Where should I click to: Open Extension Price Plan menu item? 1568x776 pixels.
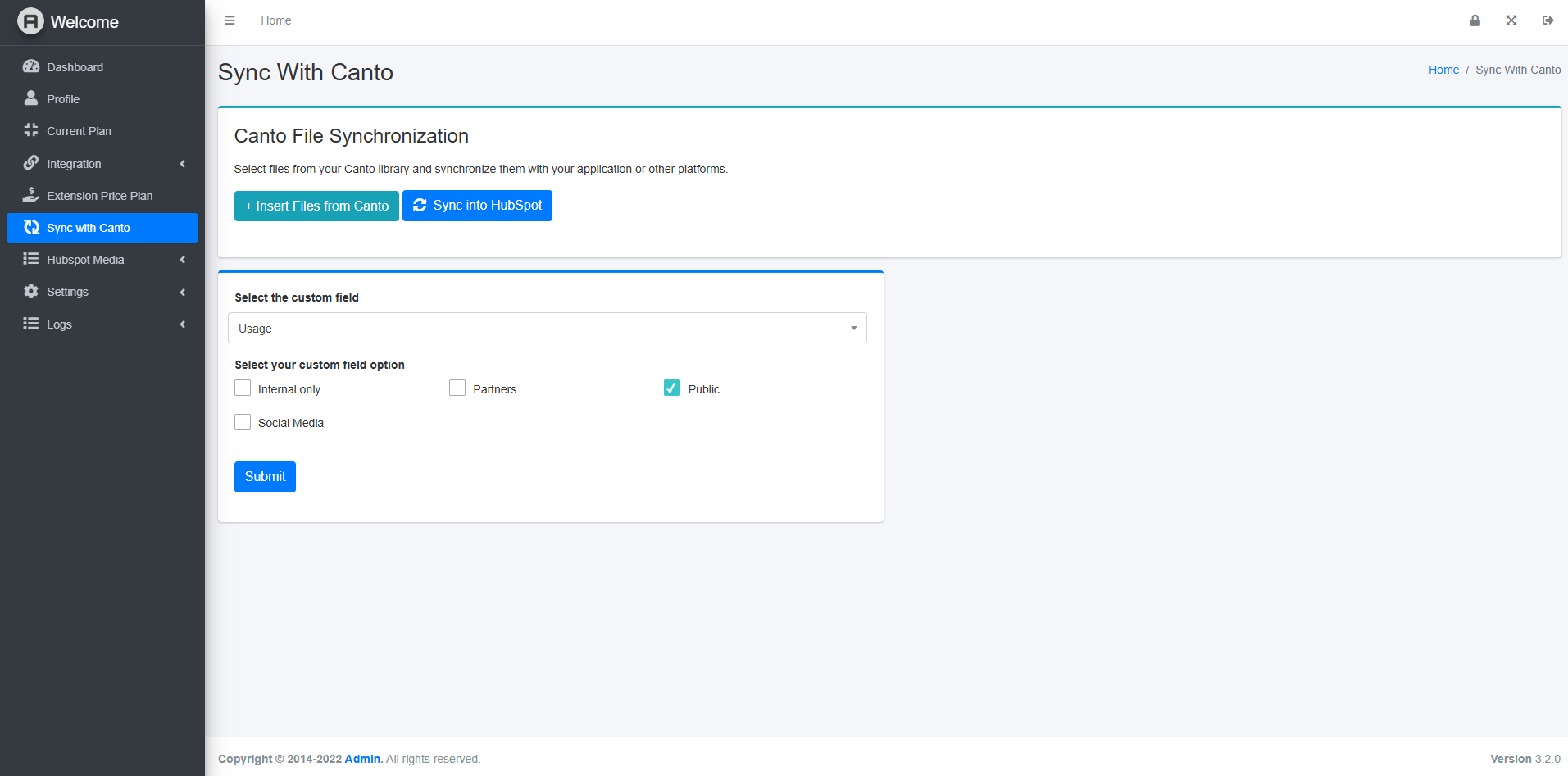pos(102,196)
